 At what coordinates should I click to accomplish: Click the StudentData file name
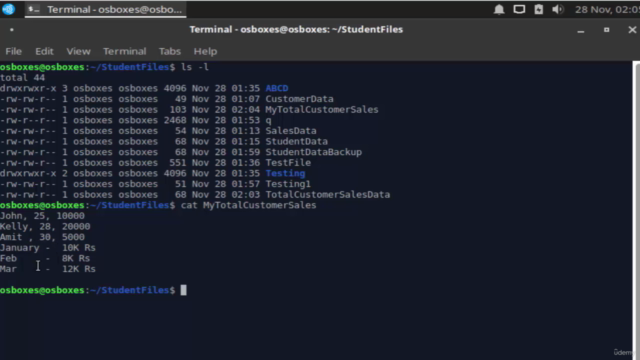click(x=296, y=141)
